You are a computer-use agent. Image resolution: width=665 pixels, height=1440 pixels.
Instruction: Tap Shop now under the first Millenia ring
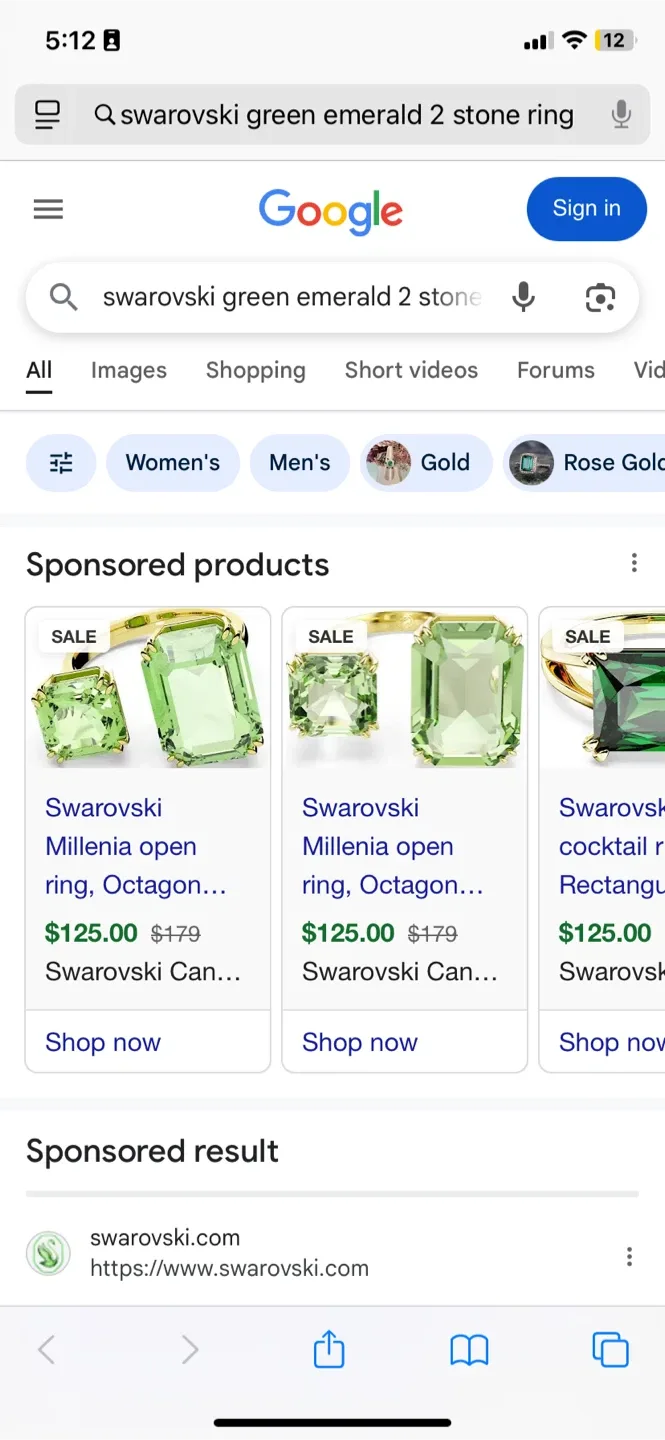click(103, 1042)
